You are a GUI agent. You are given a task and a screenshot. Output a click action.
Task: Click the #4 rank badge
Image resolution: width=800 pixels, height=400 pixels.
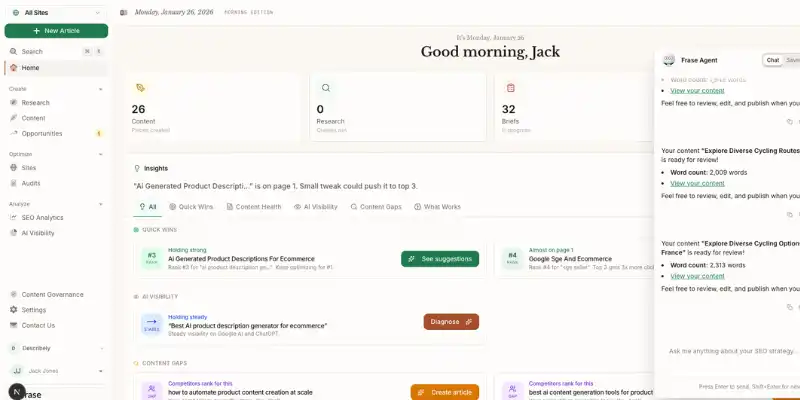point(512,258)
